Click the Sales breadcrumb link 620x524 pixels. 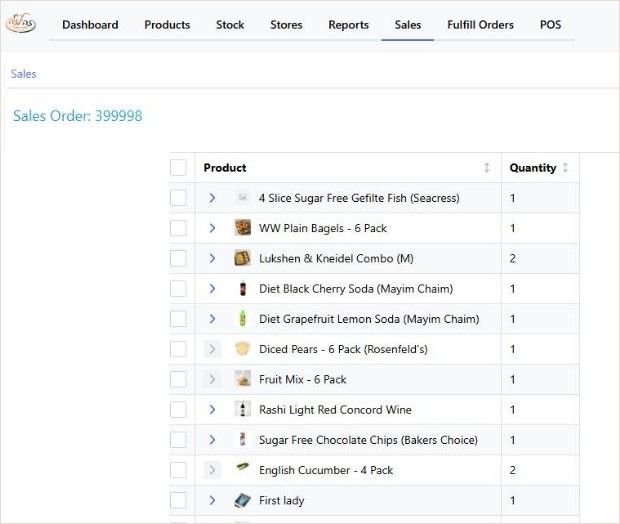tap(23, 74)
